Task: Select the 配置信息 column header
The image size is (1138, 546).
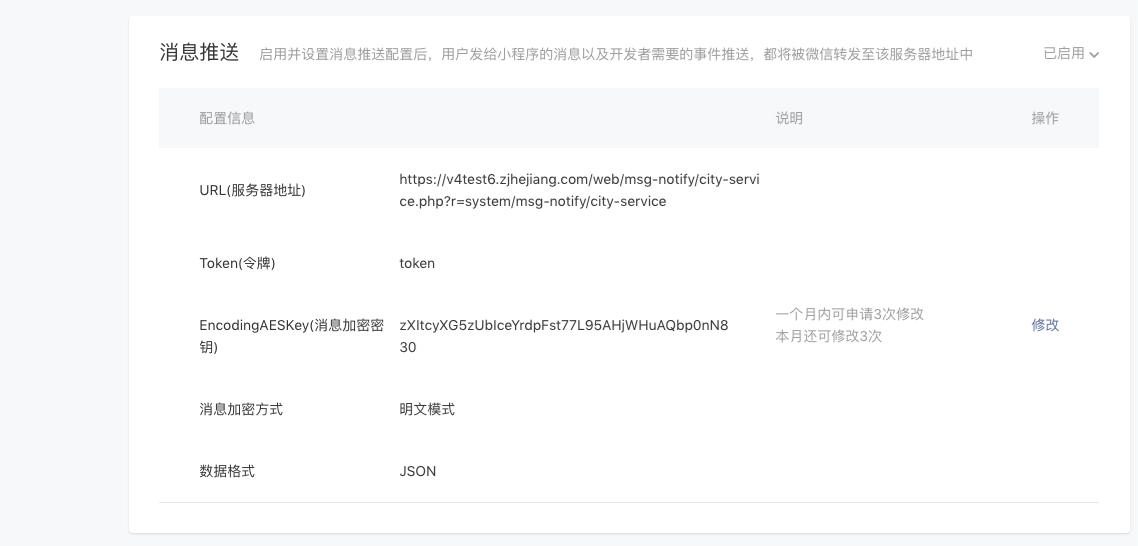Action: tap(227, 118)
